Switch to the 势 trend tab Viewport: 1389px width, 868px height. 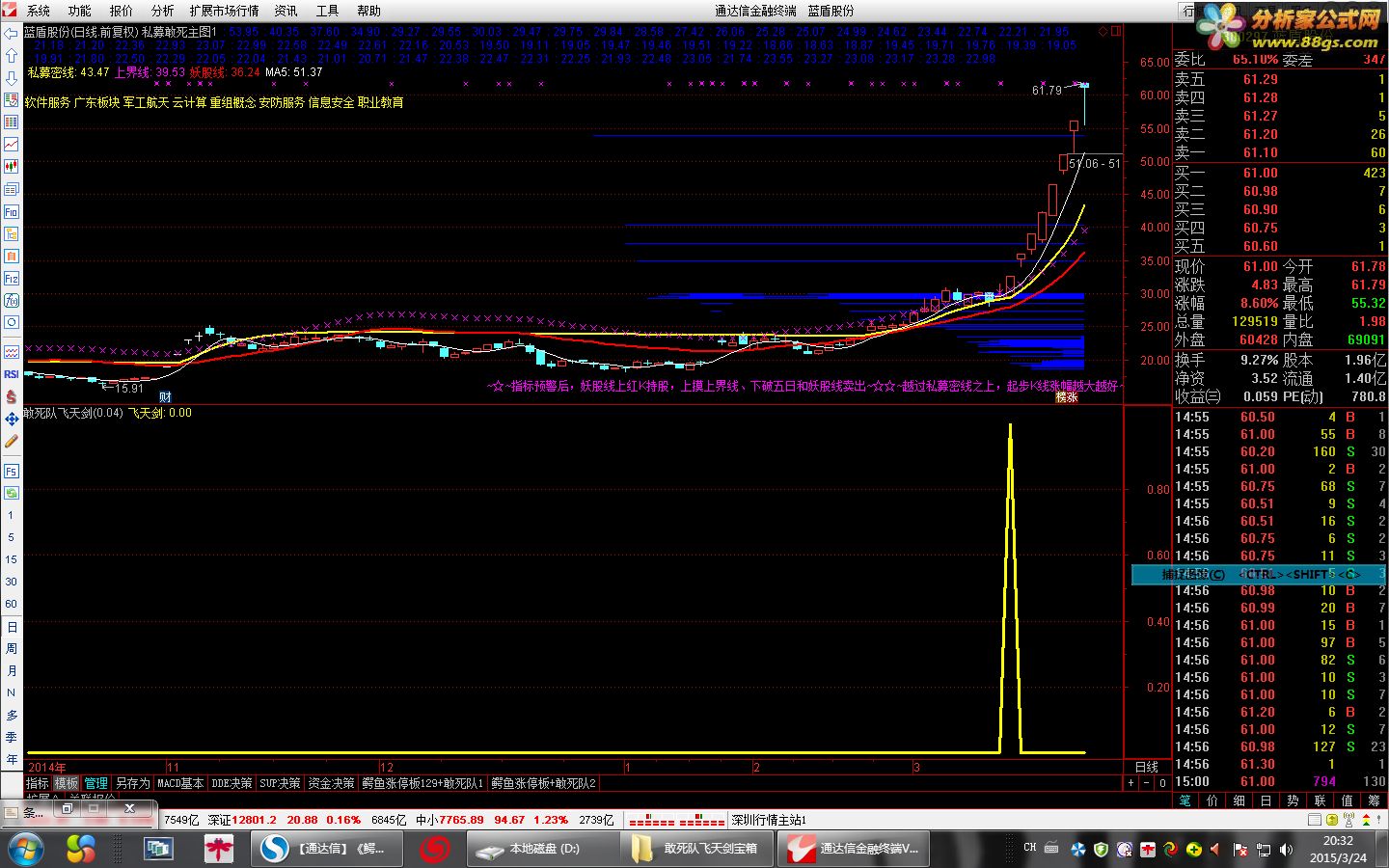tap(1293, 800)
